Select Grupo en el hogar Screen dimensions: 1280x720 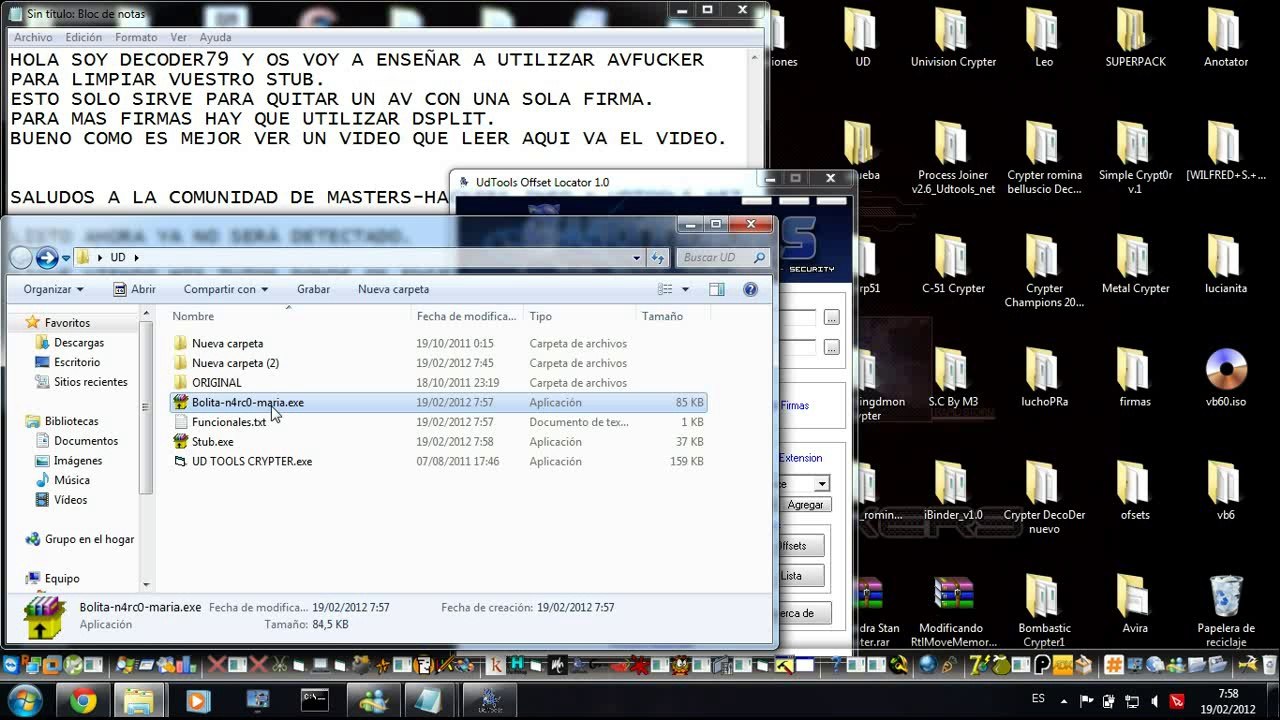[89, 539]
